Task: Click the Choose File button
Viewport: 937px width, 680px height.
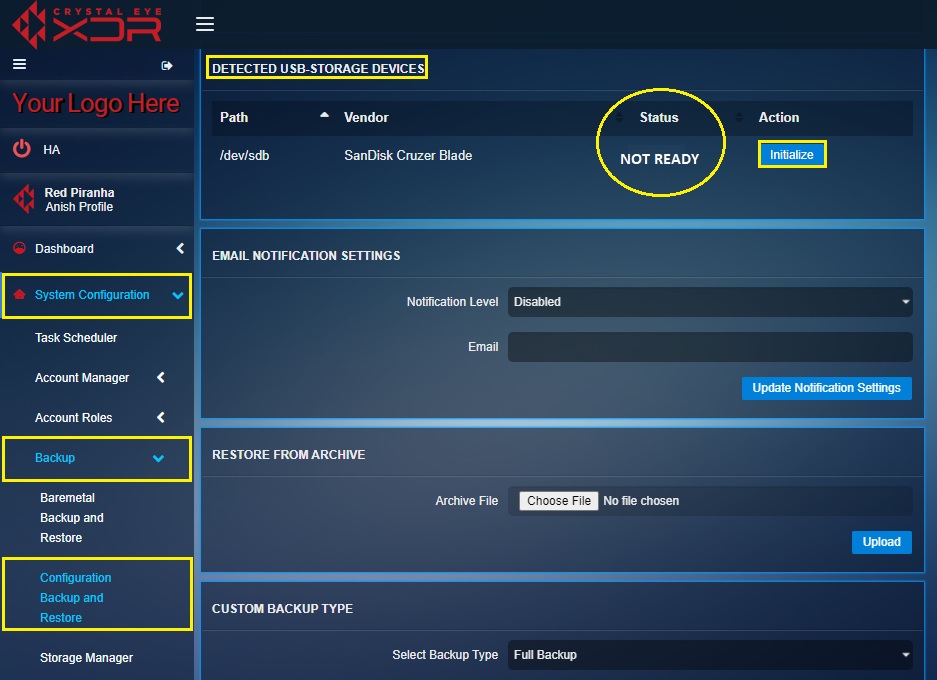Action: [x=559, y=501]
